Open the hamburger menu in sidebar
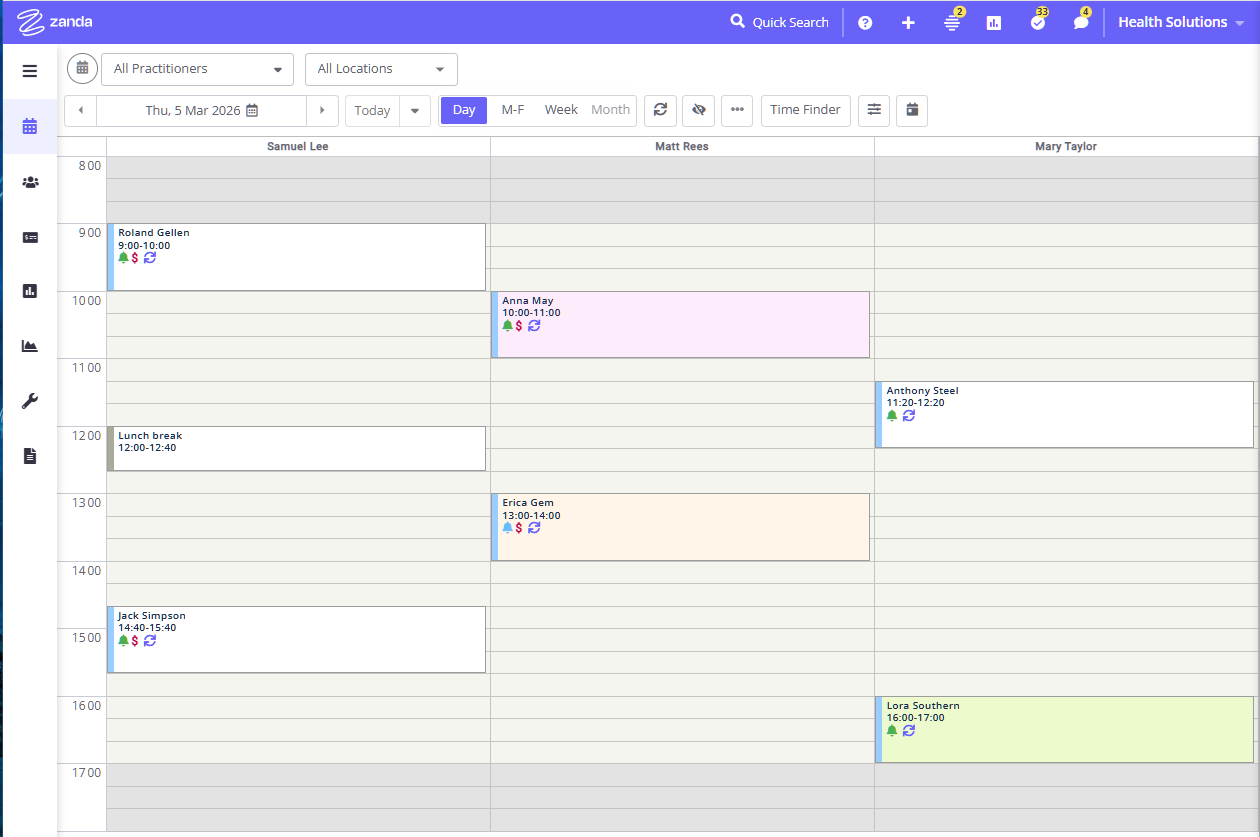Image resolution: width=1260 pixels, height=837 pixels. pos(30,71)
